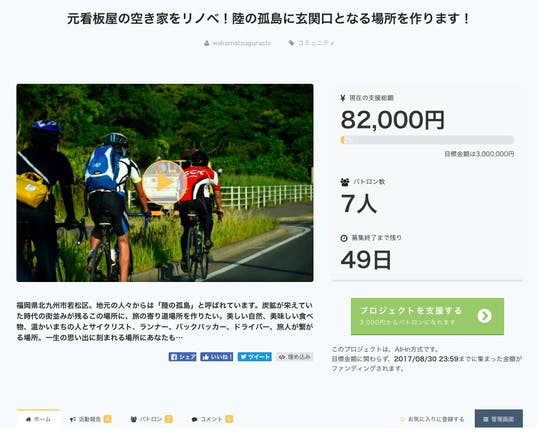
Task: Click the patrons group icon
Action: [x=345, y=182]
